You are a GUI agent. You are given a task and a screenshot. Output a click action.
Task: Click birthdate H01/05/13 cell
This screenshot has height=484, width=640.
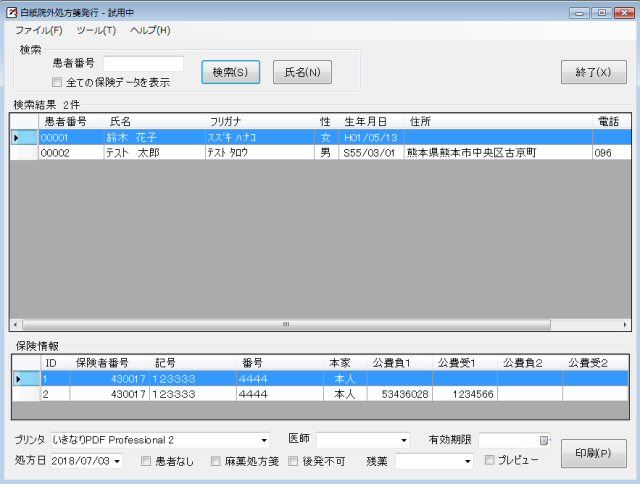(371, 137)
